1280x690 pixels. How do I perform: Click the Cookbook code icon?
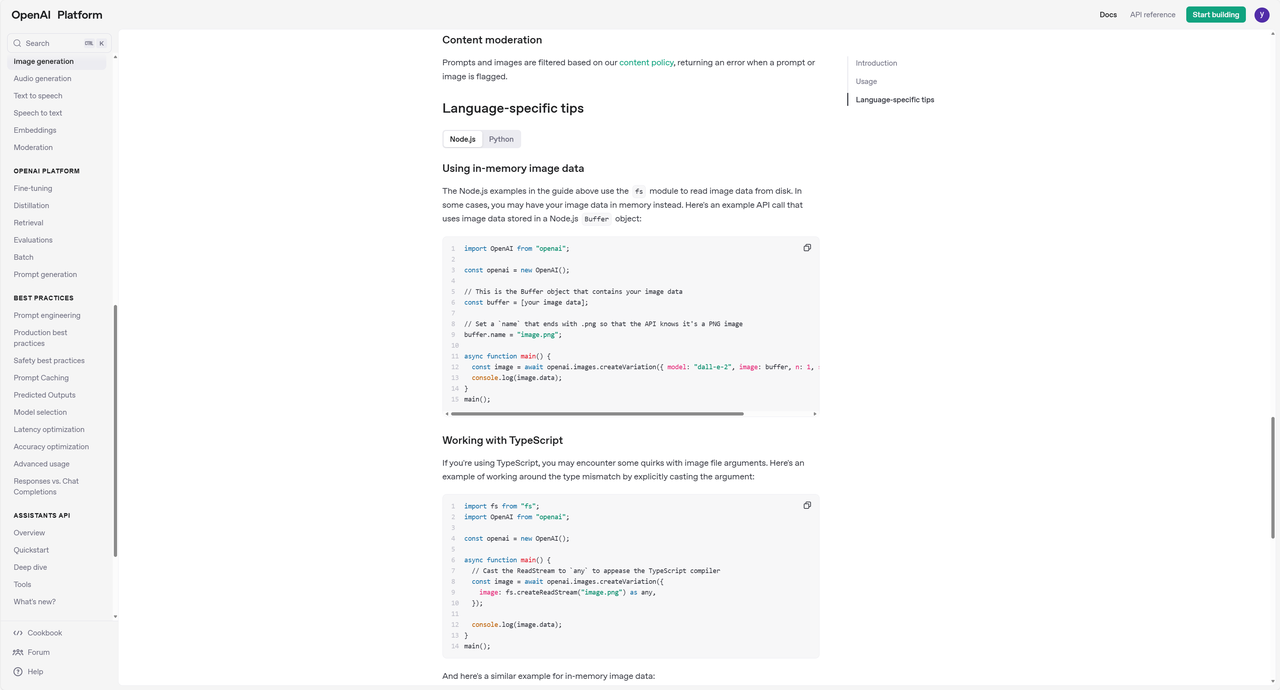[x=18, y=633]
